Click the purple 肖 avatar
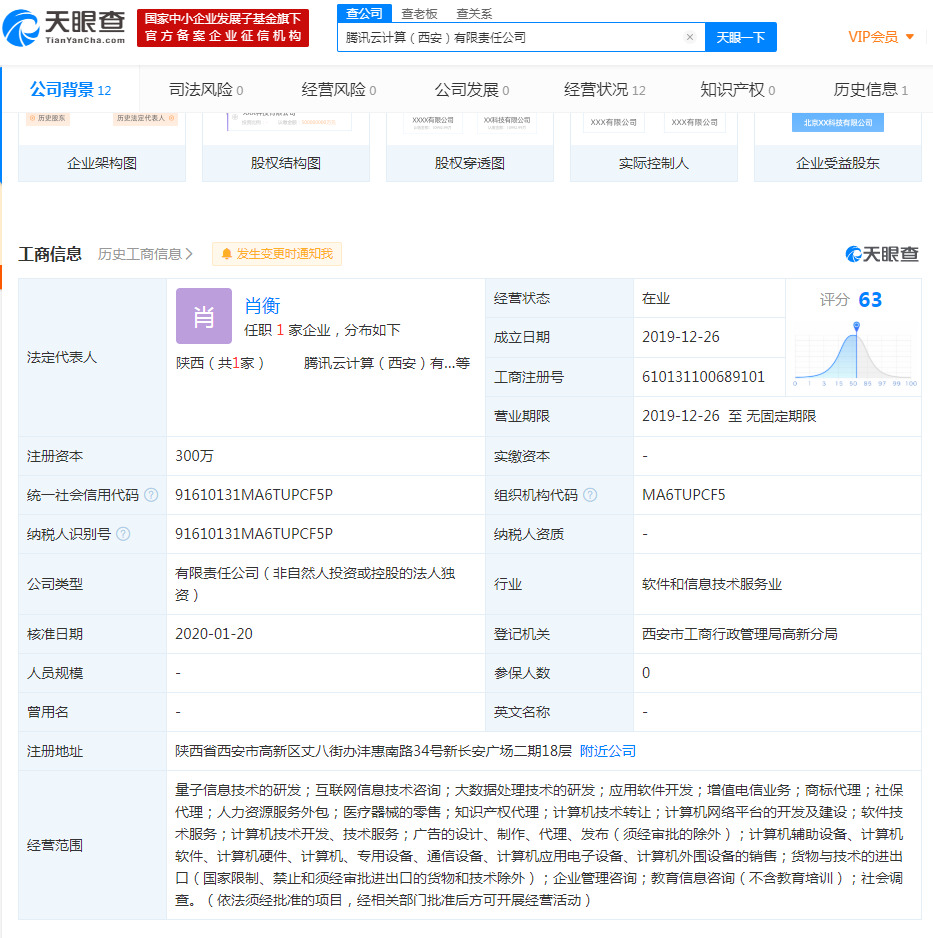The height and width of the screenshot is (938, 933). (x=204, y=316)
